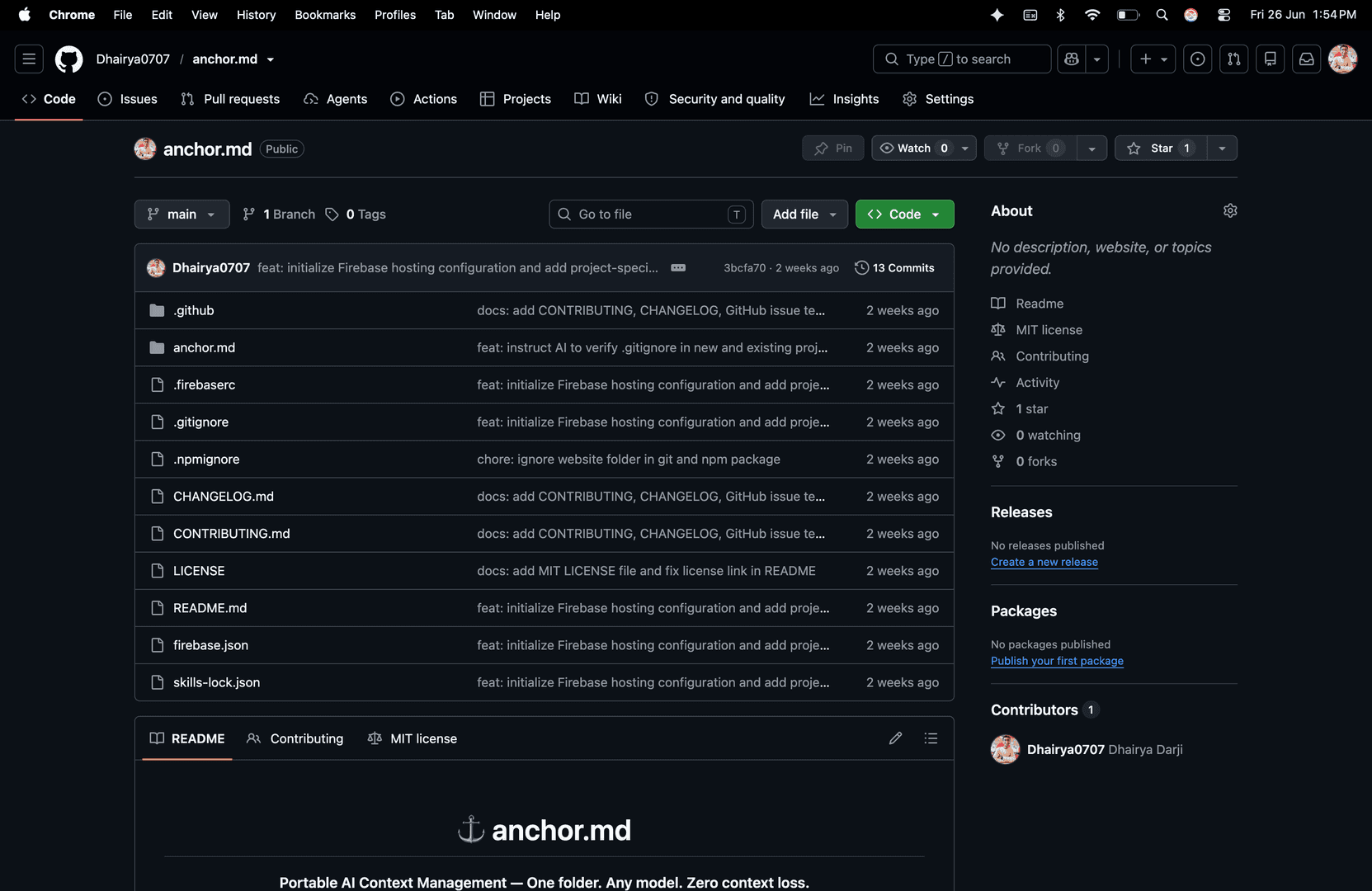Screen dimensions: 1372x891
Task: Open the CHANGELOG.md file
Action: pyautogui.click(x=224, y=497)
